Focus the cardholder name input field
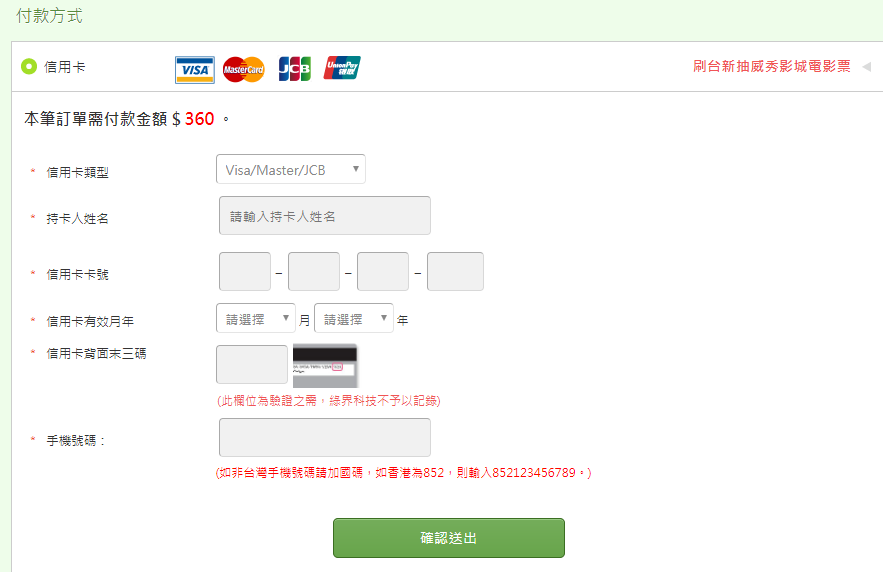The image size is (883, 572). tap(325, 216)
